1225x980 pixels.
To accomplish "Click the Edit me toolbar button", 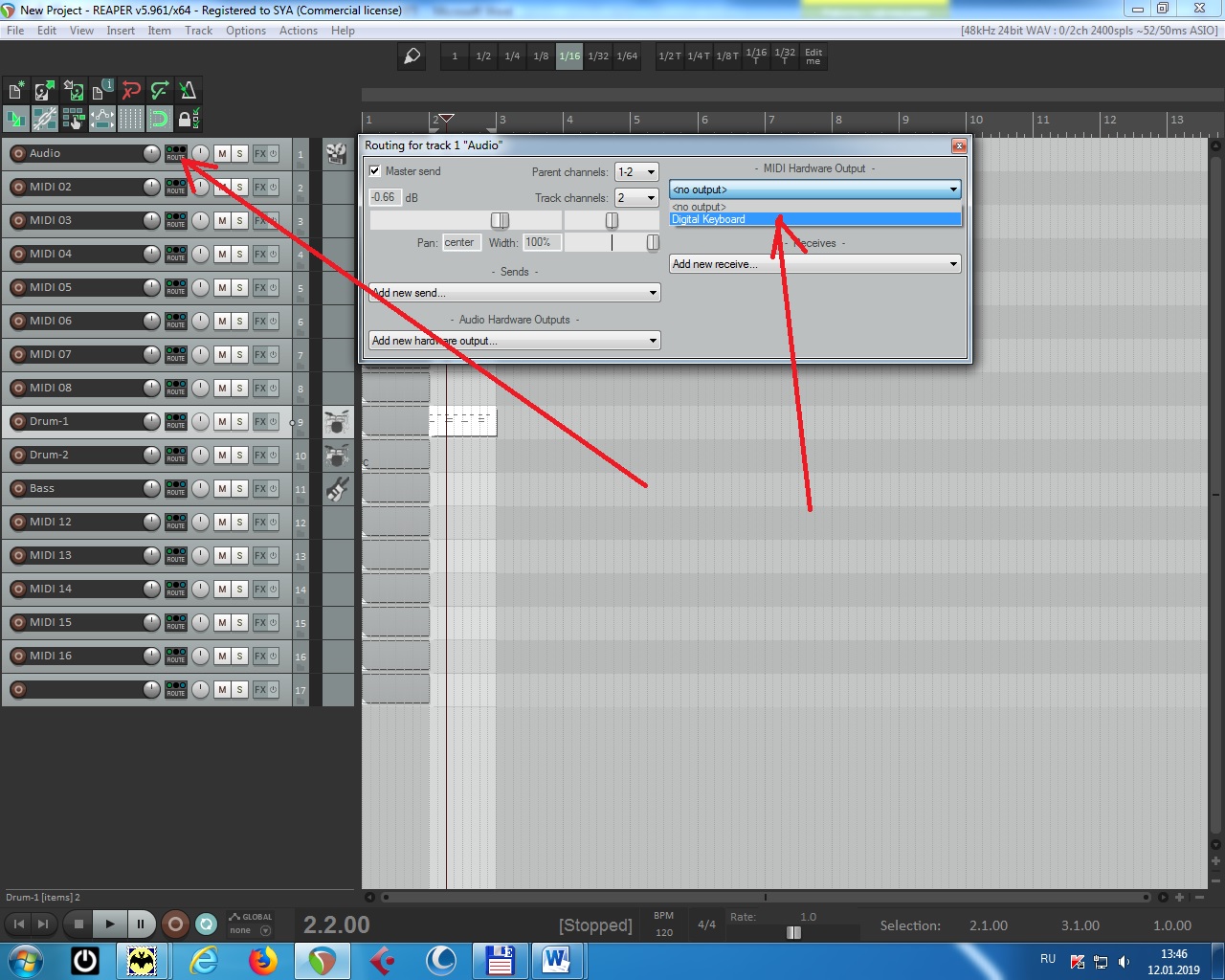I will [x=813, y=56].
